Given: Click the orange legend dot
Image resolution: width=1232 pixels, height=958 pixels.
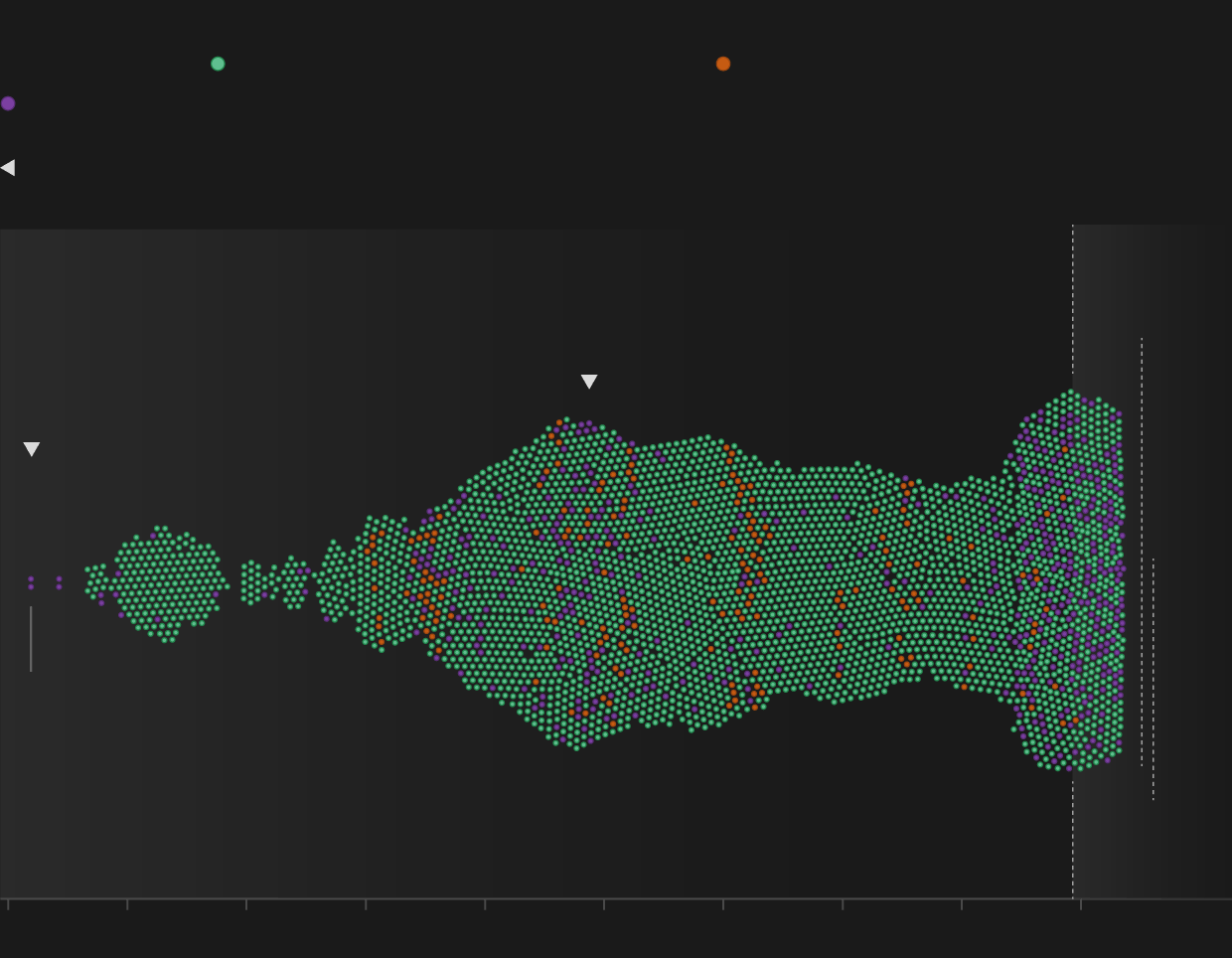Looking at the screenshot, I should point(723,64).
